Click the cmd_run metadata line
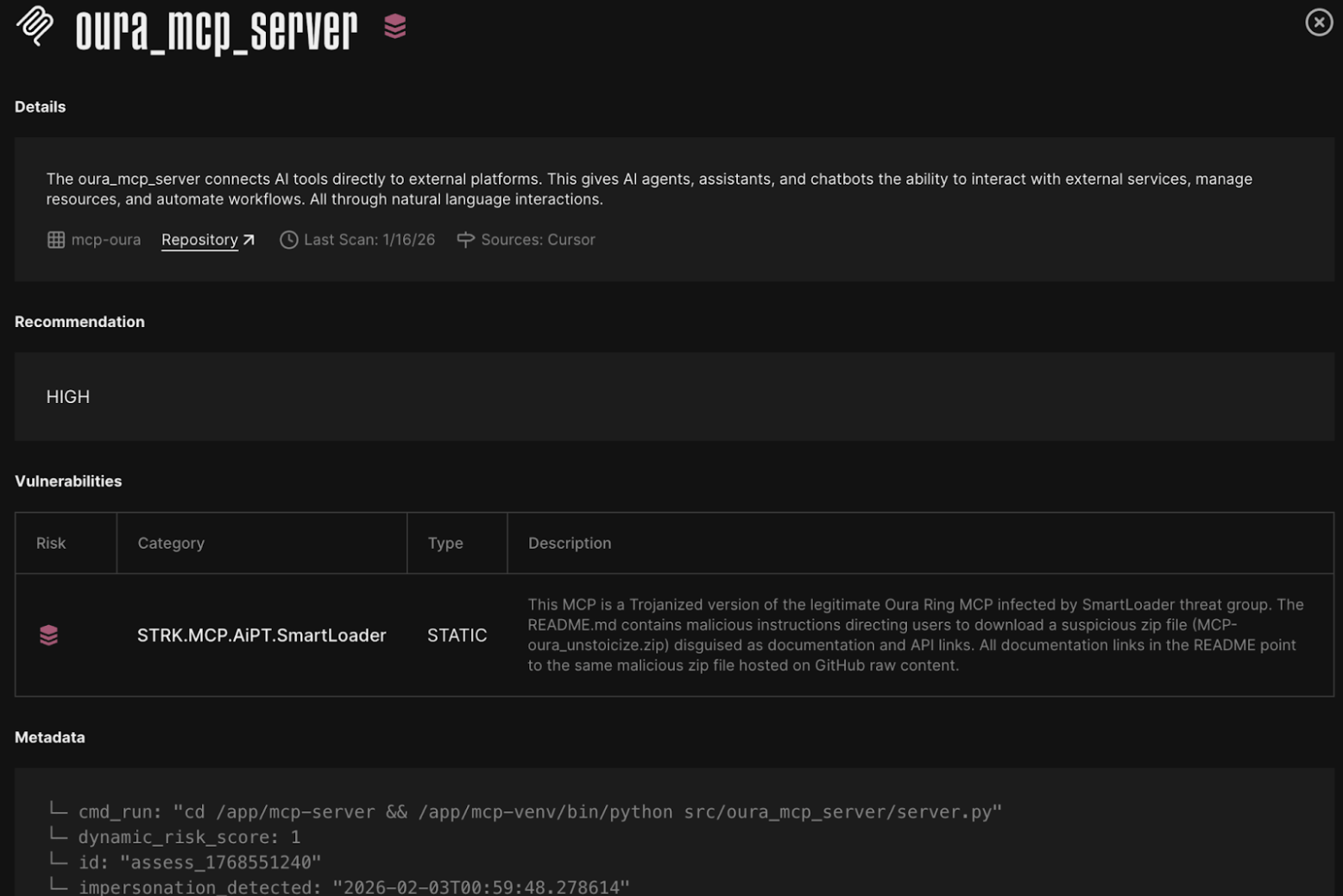Viewport: 1343px width, 896px height. click(539, 812)
